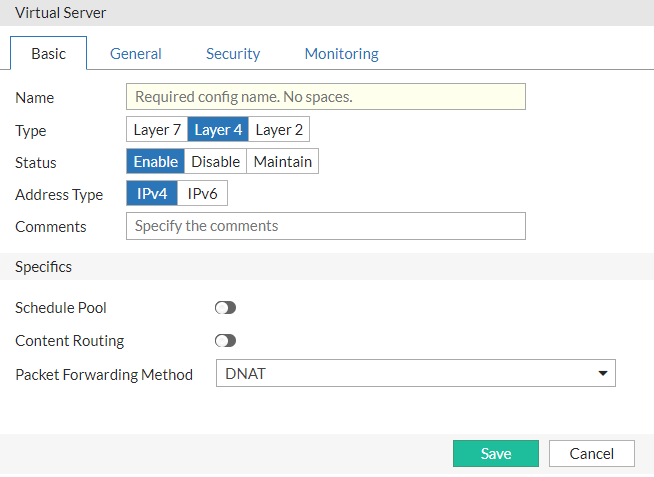Image resolution: width=654 pixels, height=477 pixels.
Task: Switch to the Basic tab
Action: coord(48,54)
